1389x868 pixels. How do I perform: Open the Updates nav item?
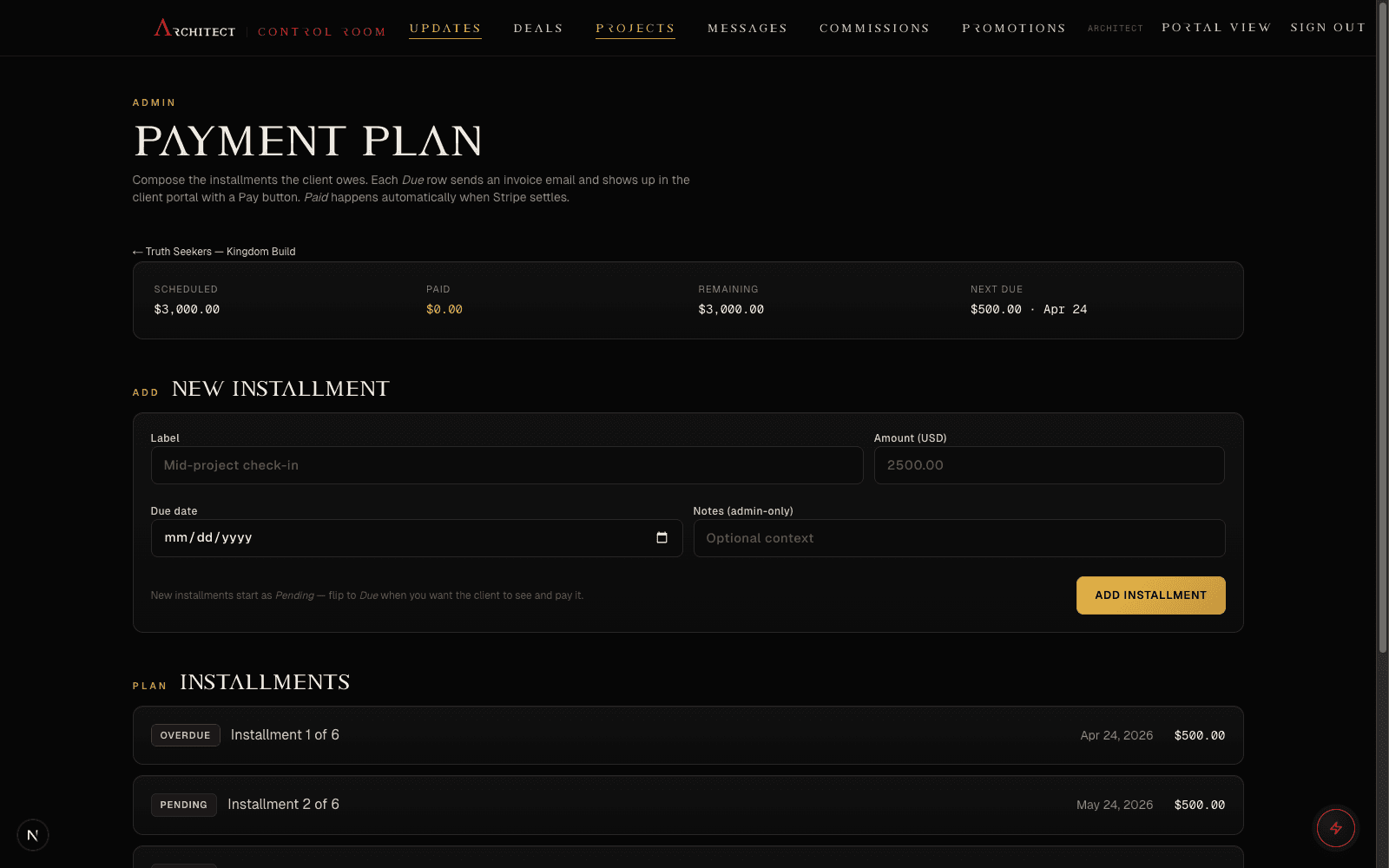(445, 29)
